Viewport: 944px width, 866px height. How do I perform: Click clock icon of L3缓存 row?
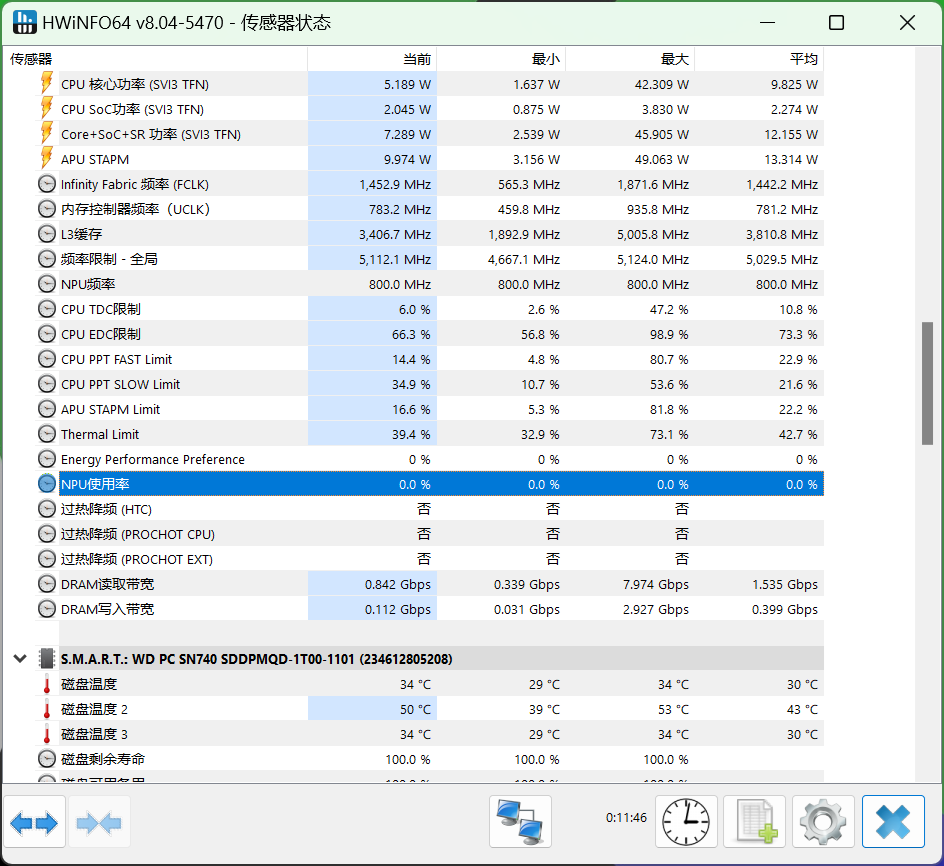[46, 234]
